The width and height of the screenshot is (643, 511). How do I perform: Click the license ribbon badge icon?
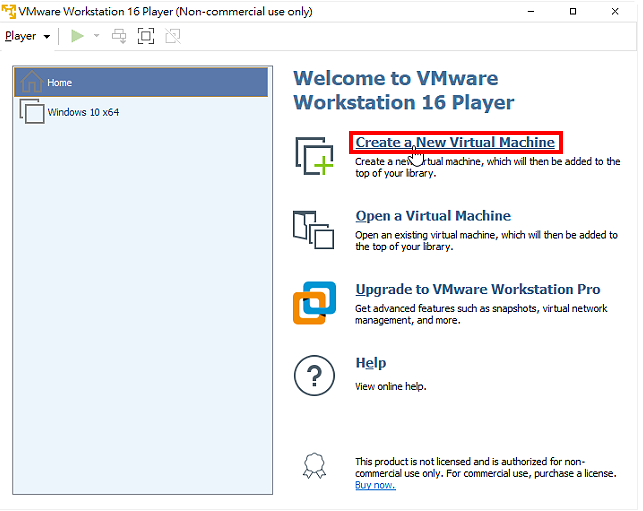315,466
